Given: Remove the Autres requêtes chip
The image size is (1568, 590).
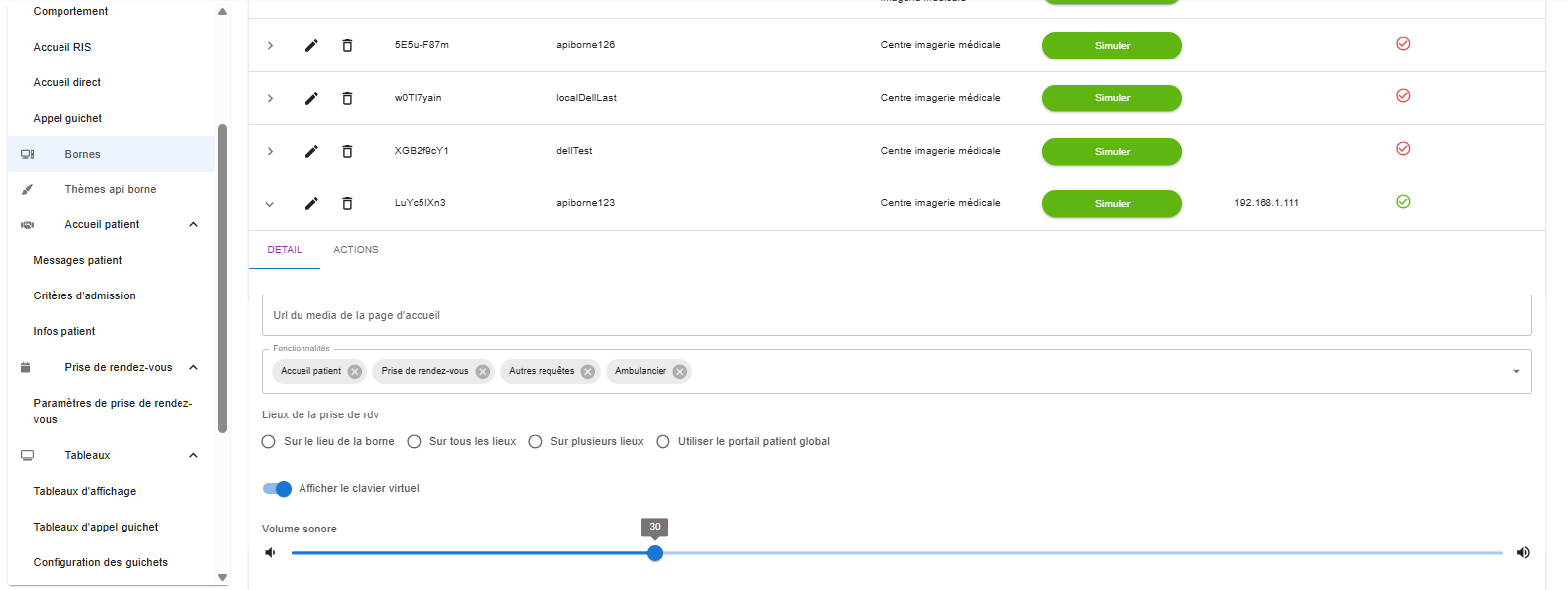Looking at the screenshot, I should coord(588,372).
